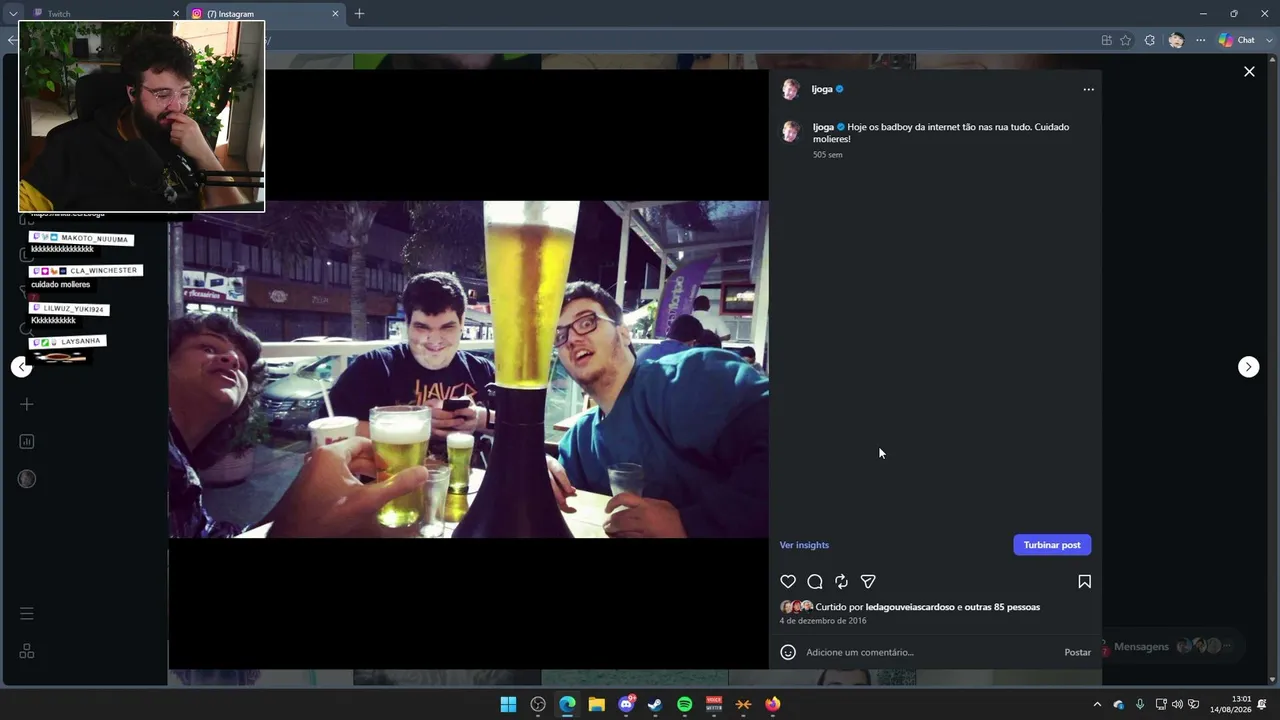Screen dimensions: 1280x720
Task: Open the Copilot Chat button
Action: (1236, 40)
